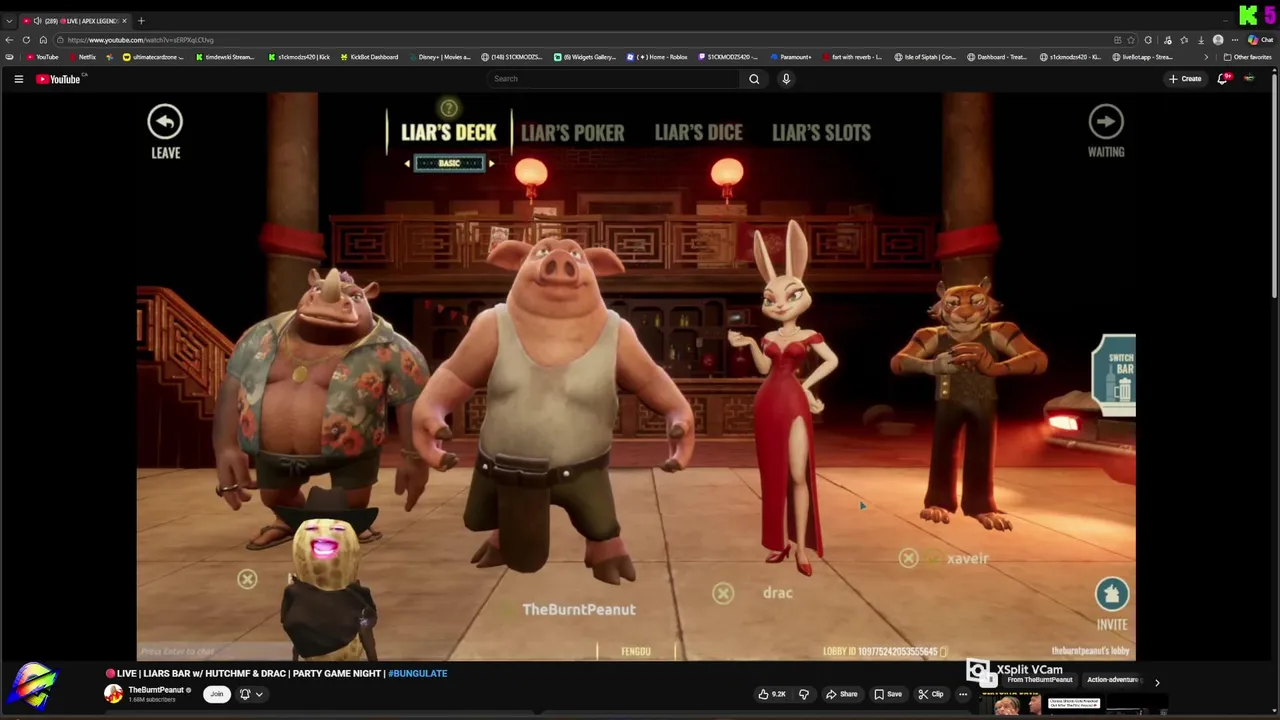The height and width of the screenshot is (720, 1280).
Task: Open the three-dot more actions menu under video
Action: 963,694
